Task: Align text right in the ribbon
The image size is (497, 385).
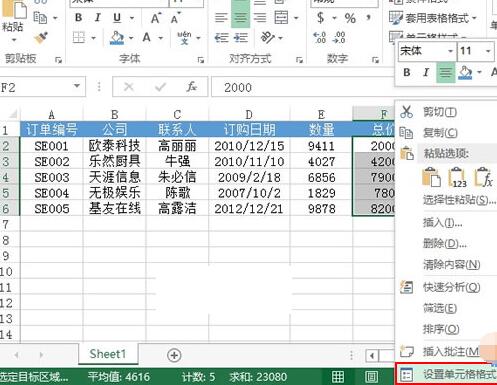Action: (x=260, y=17)
